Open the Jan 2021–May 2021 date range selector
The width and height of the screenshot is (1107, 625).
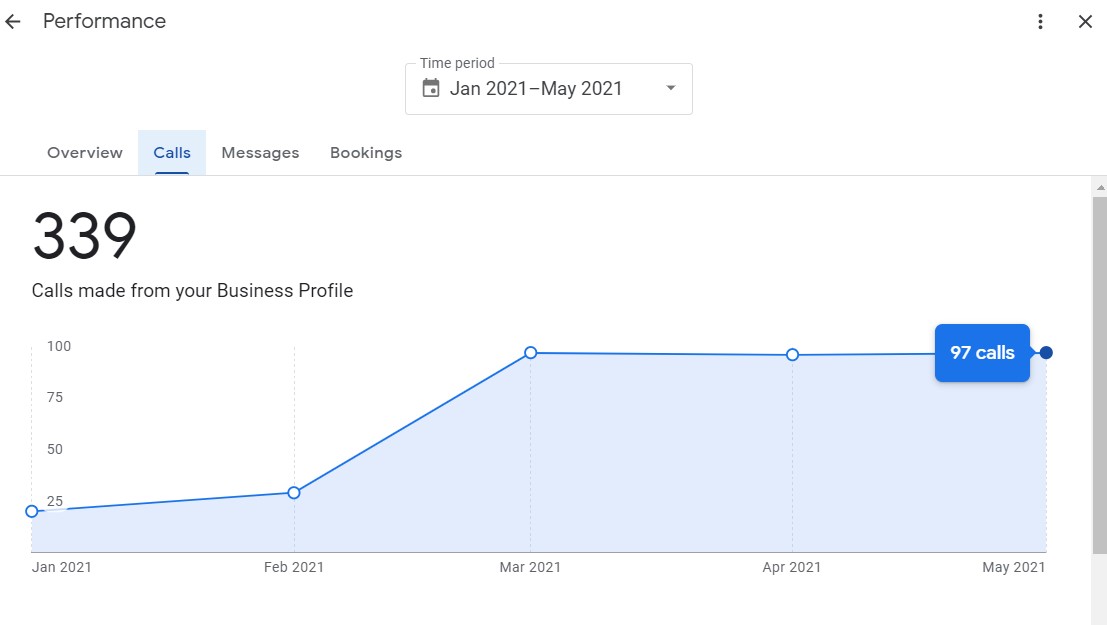pos(549,89)
